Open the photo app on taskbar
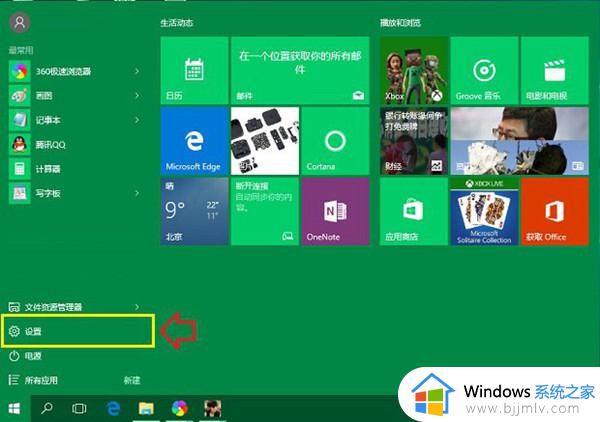Screen dimensions: 600x422 point(213,409)
